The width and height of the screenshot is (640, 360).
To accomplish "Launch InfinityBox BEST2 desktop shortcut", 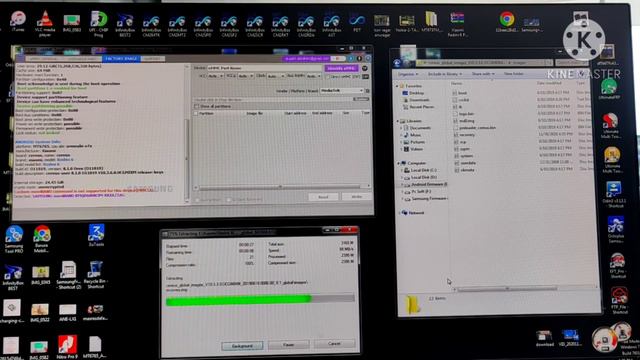I will pyautogui.click(x=125, y=25).
